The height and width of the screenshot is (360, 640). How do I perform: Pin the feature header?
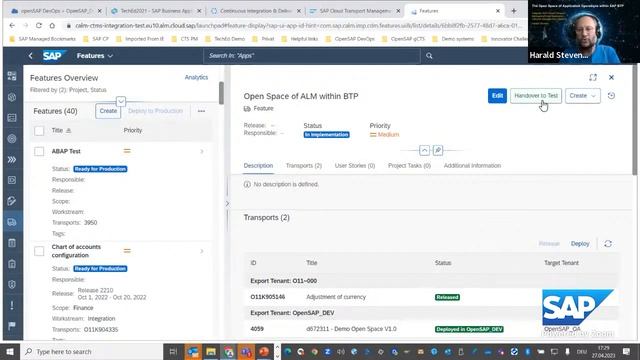[x=438, y=150]
